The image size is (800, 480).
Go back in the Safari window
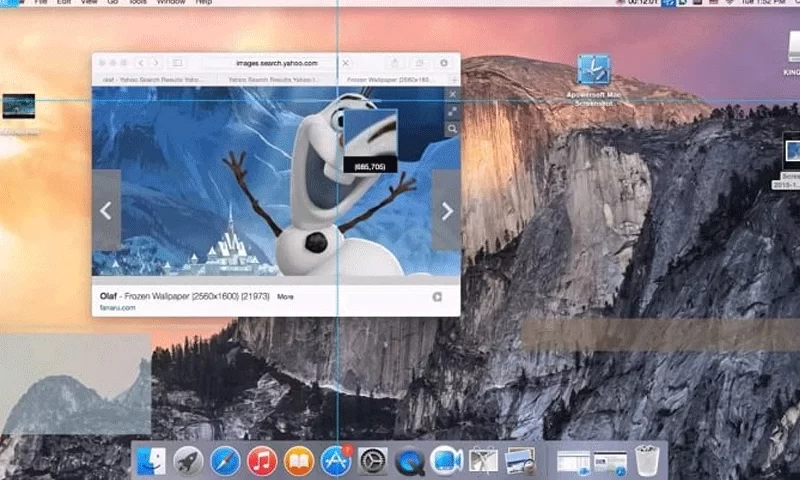[x=140, y=63]
